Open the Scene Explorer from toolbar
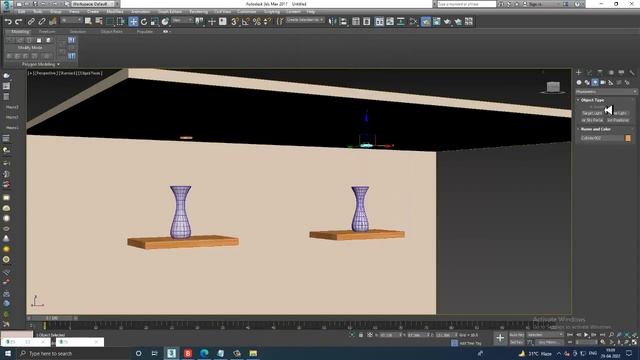The image size is (640, 360). (x=356, y=22)
